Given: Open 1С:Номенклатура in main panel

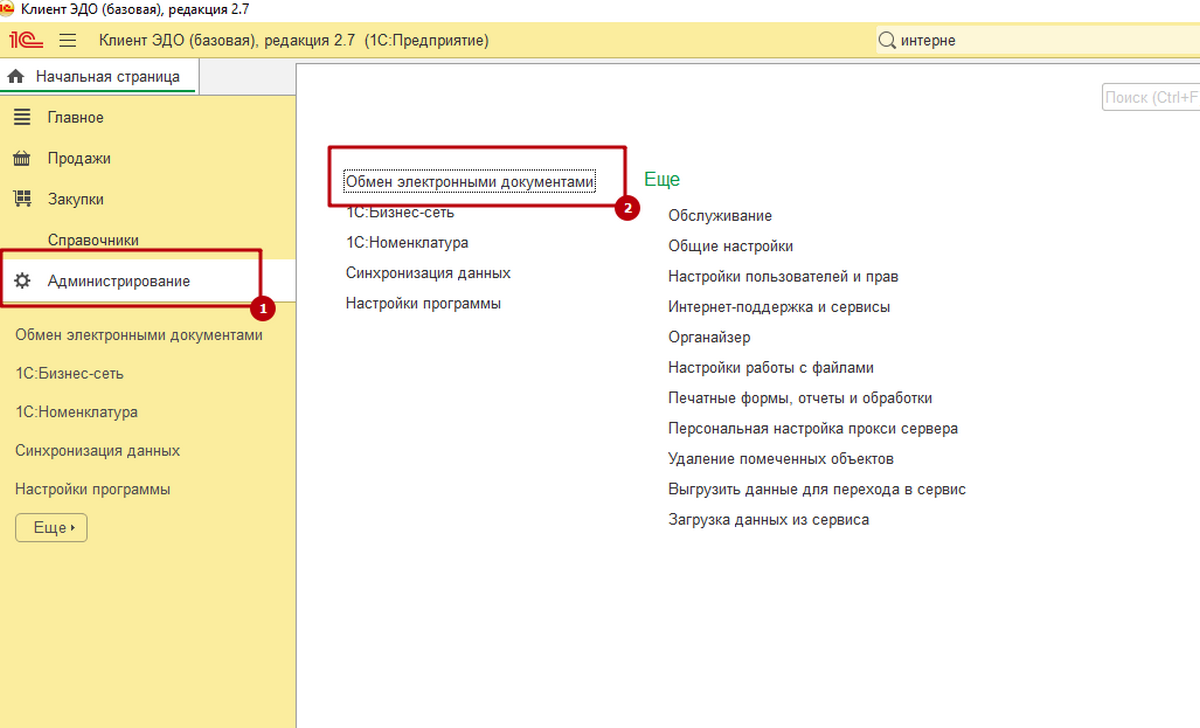Looking at the screenshot, I should (x=407, y=243).
